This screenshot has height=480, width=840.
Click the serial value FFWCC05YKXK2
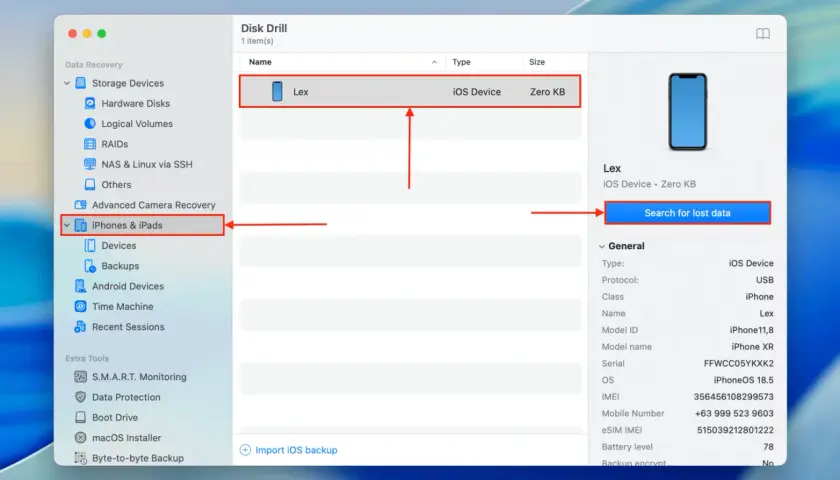(x=738, y=364)
